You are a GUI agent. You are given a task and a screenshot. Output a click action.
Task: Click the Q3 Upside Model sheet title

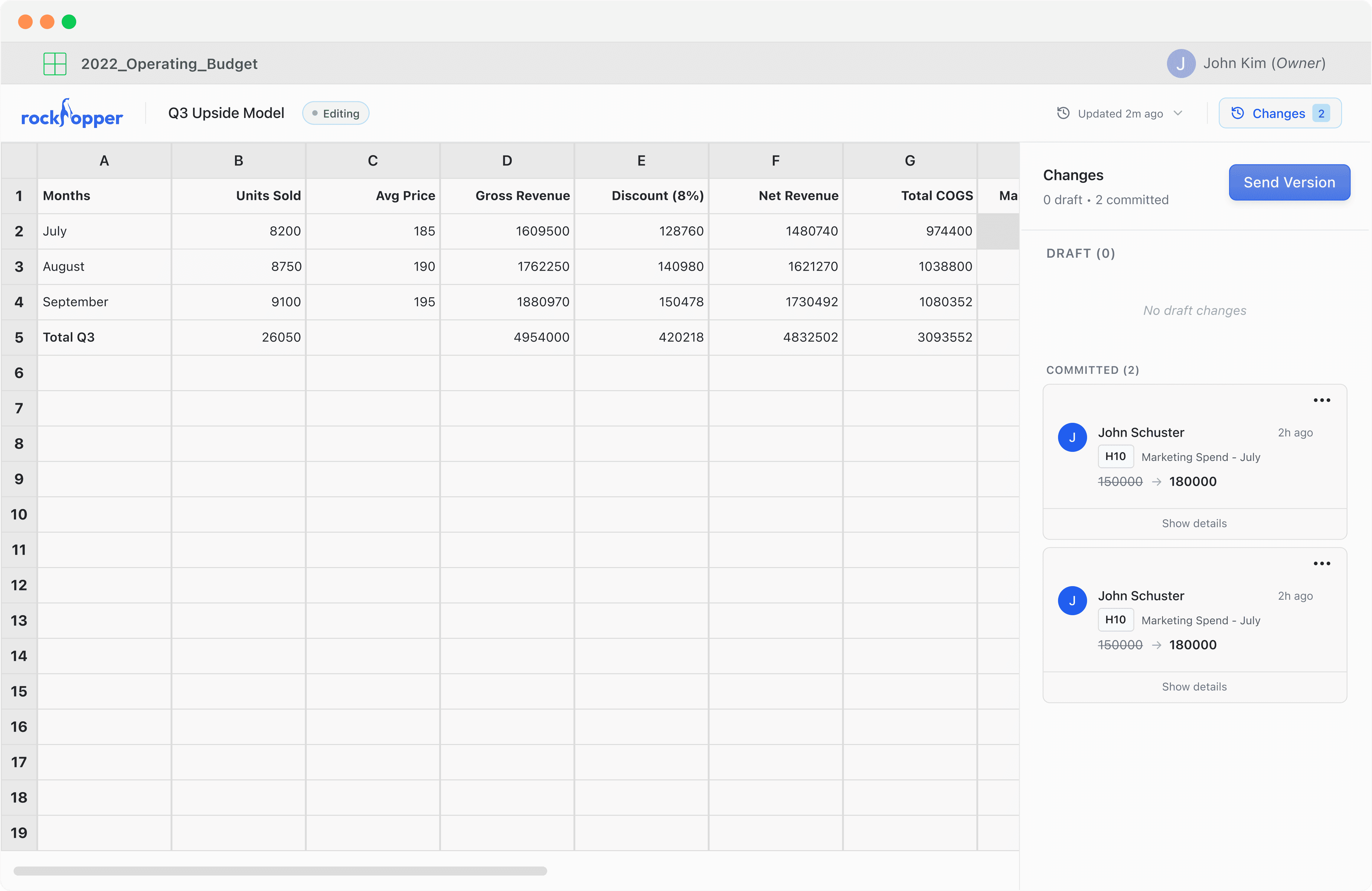[x=226, y=113]
